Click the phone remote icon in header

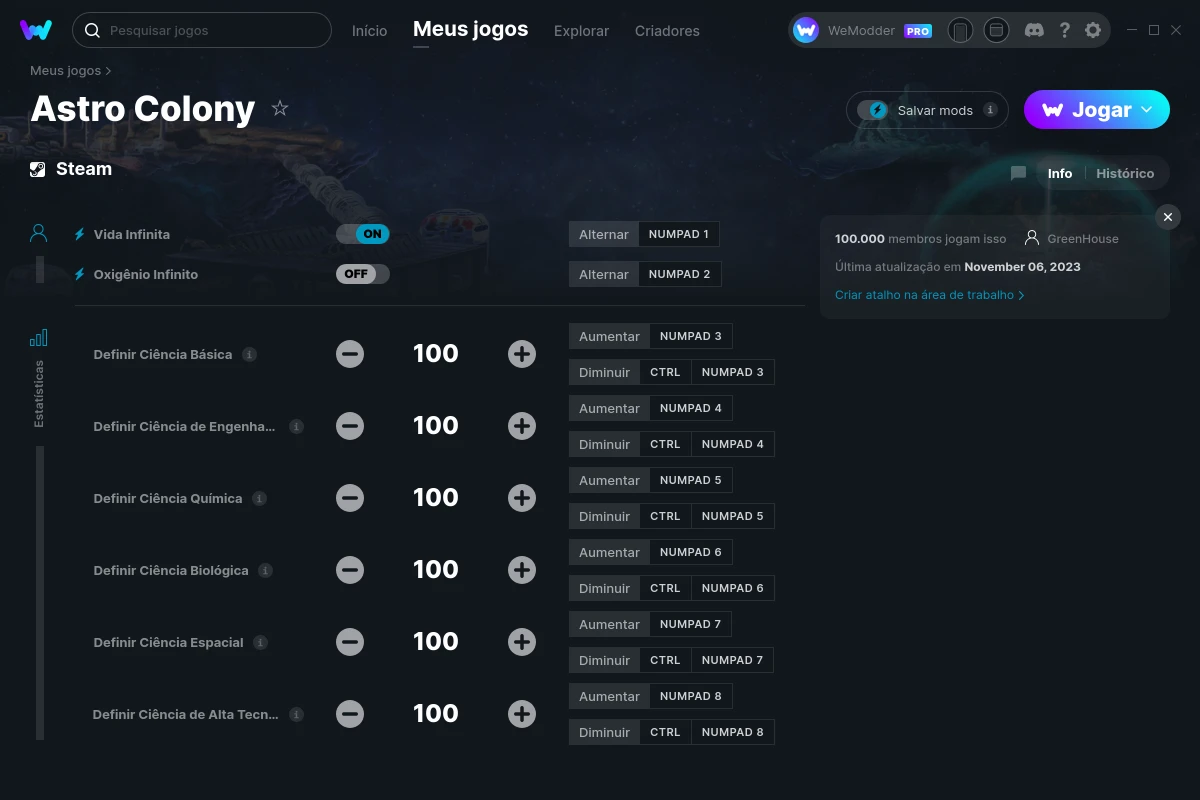point(960,30)
